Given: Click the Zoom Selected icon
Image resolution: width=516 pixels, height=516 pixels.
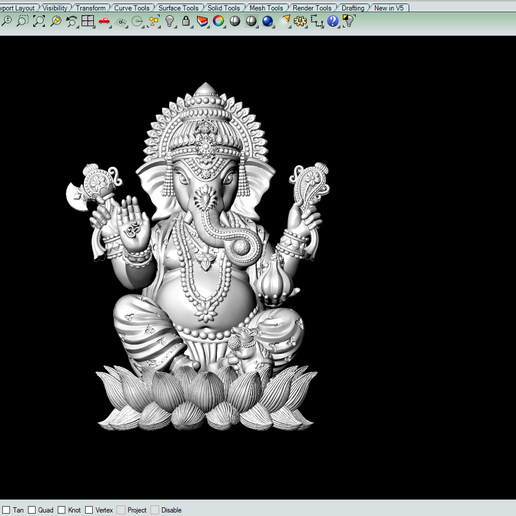Looking at the screenshot, I should 55,21.
